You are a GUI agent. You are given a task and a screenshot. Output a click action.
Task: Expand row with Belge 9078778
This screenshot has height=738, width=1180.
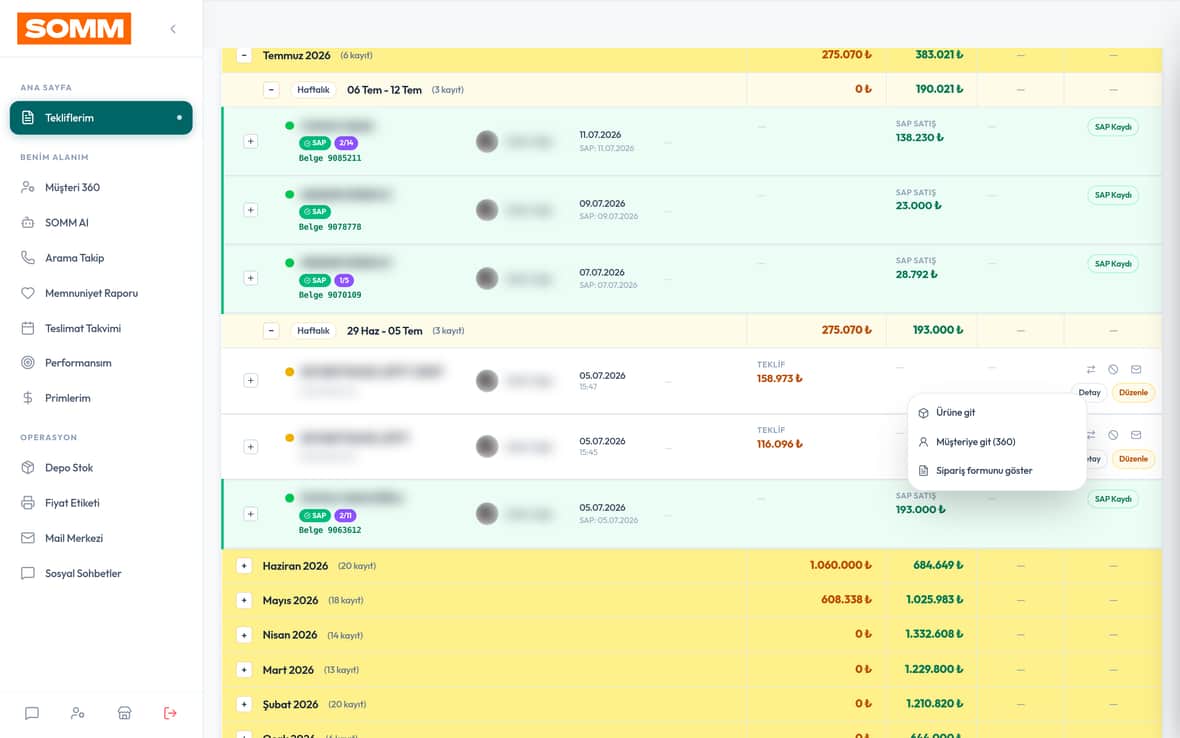[x=251, y=210]
